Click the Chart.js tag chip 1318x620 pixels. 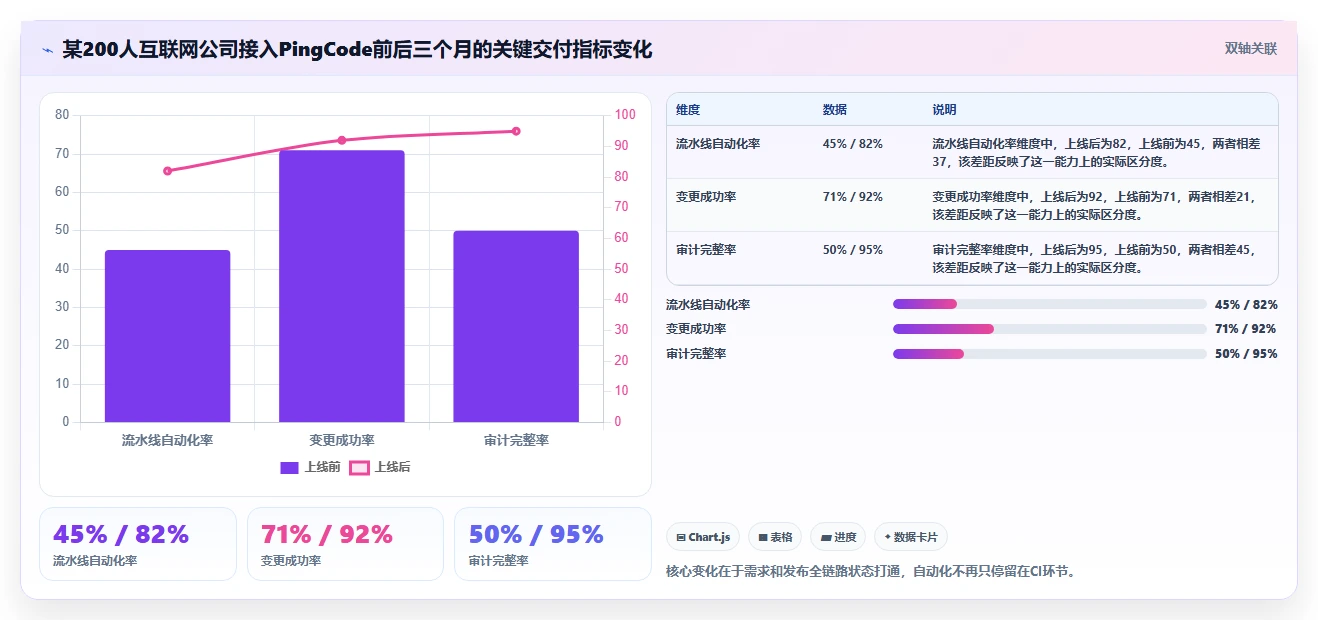(703, 537)
